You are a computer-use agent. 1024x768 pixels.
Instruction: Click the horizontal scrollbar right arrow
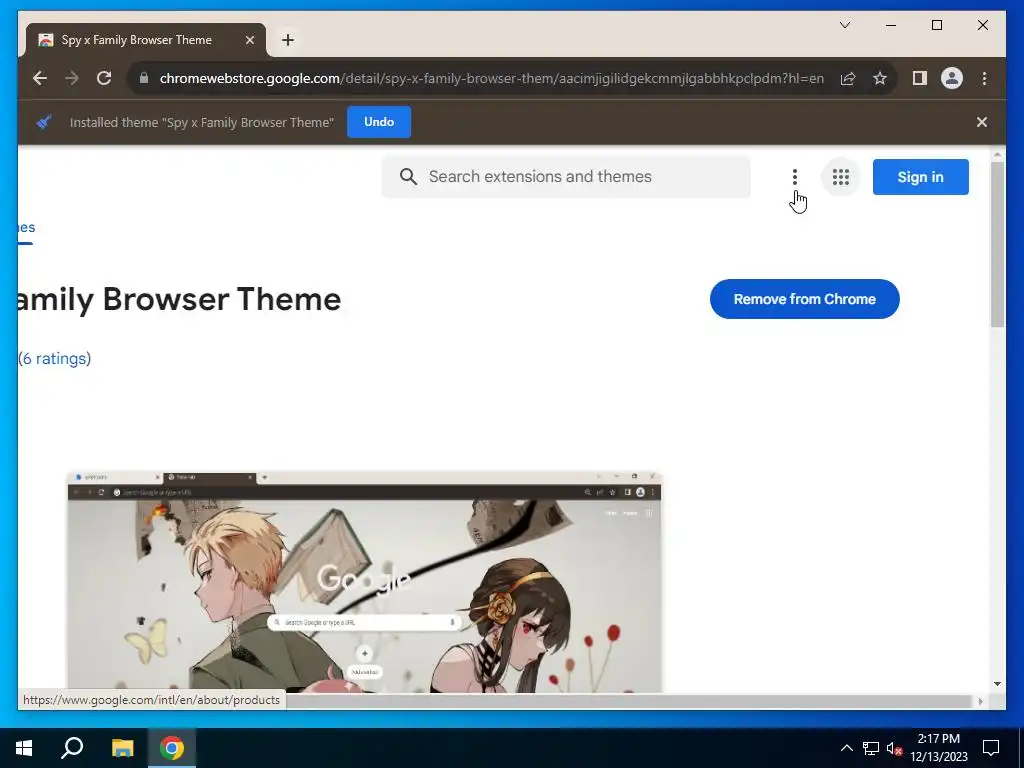click(980, 701)
